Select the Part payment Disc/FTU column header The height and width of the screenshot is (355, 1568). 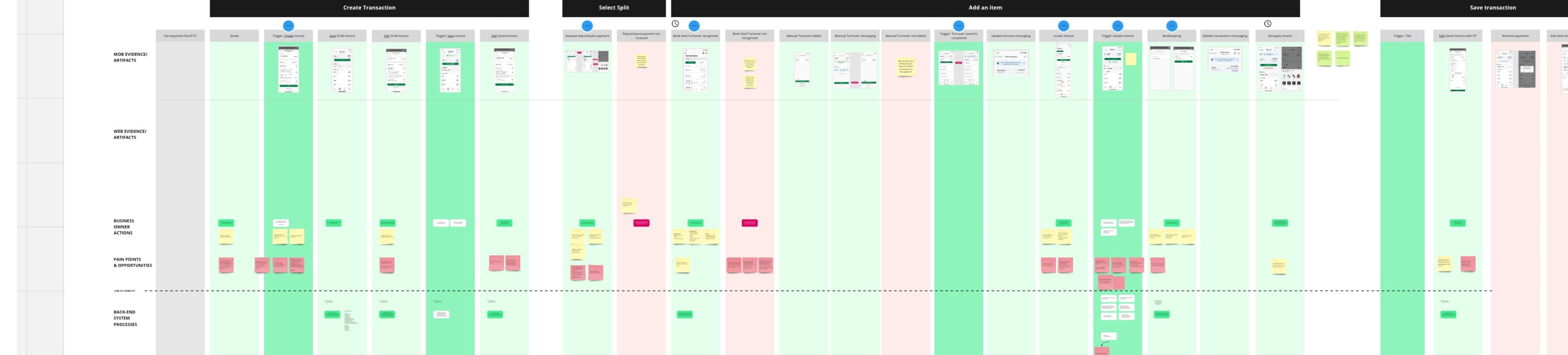coord(180,36)
